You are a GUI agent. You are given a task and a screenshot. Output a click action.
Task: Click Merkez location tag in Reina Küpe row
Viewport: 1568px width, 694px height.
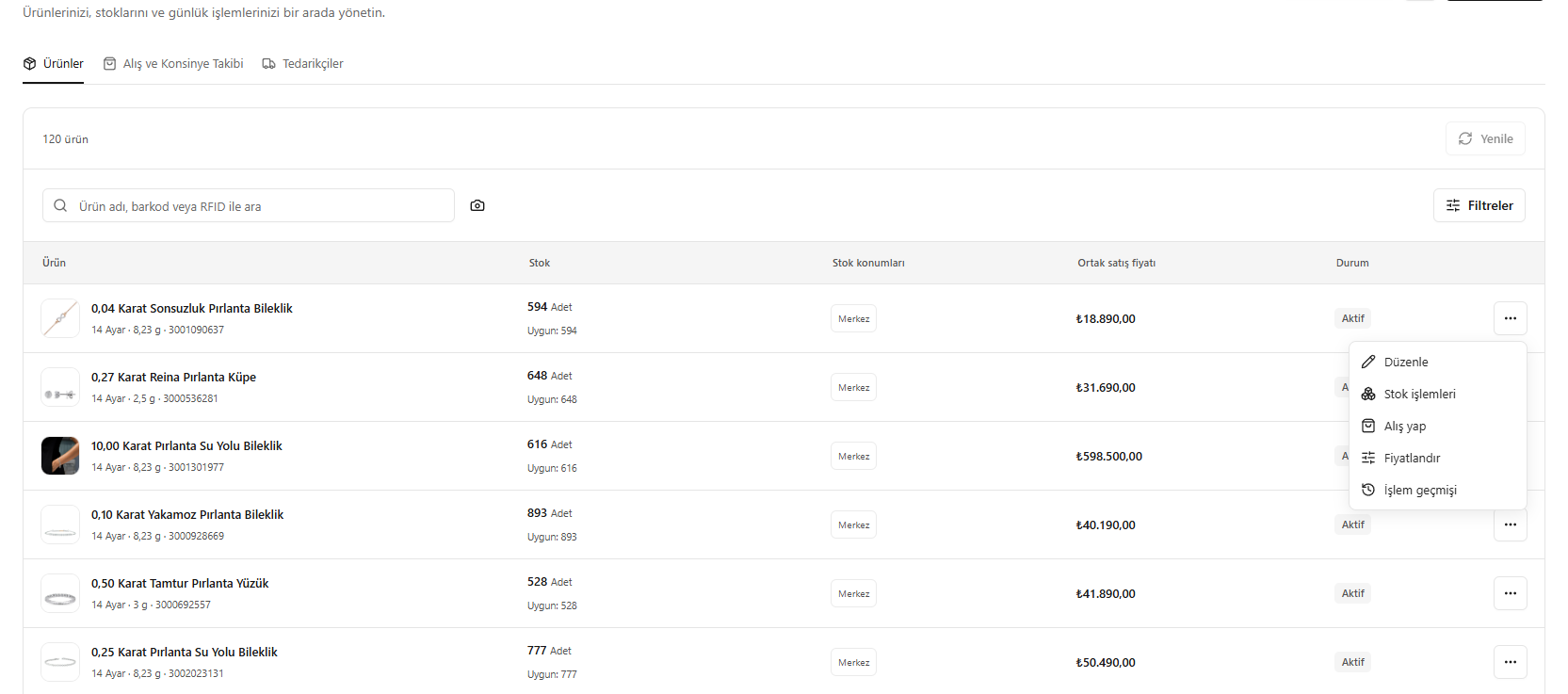tap(853, 387)
